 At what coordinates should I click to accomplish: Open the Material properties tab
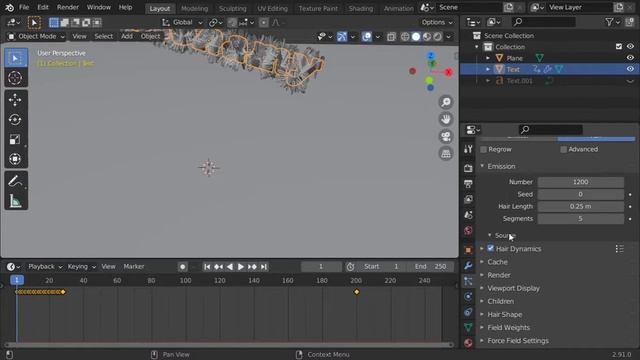468,342
